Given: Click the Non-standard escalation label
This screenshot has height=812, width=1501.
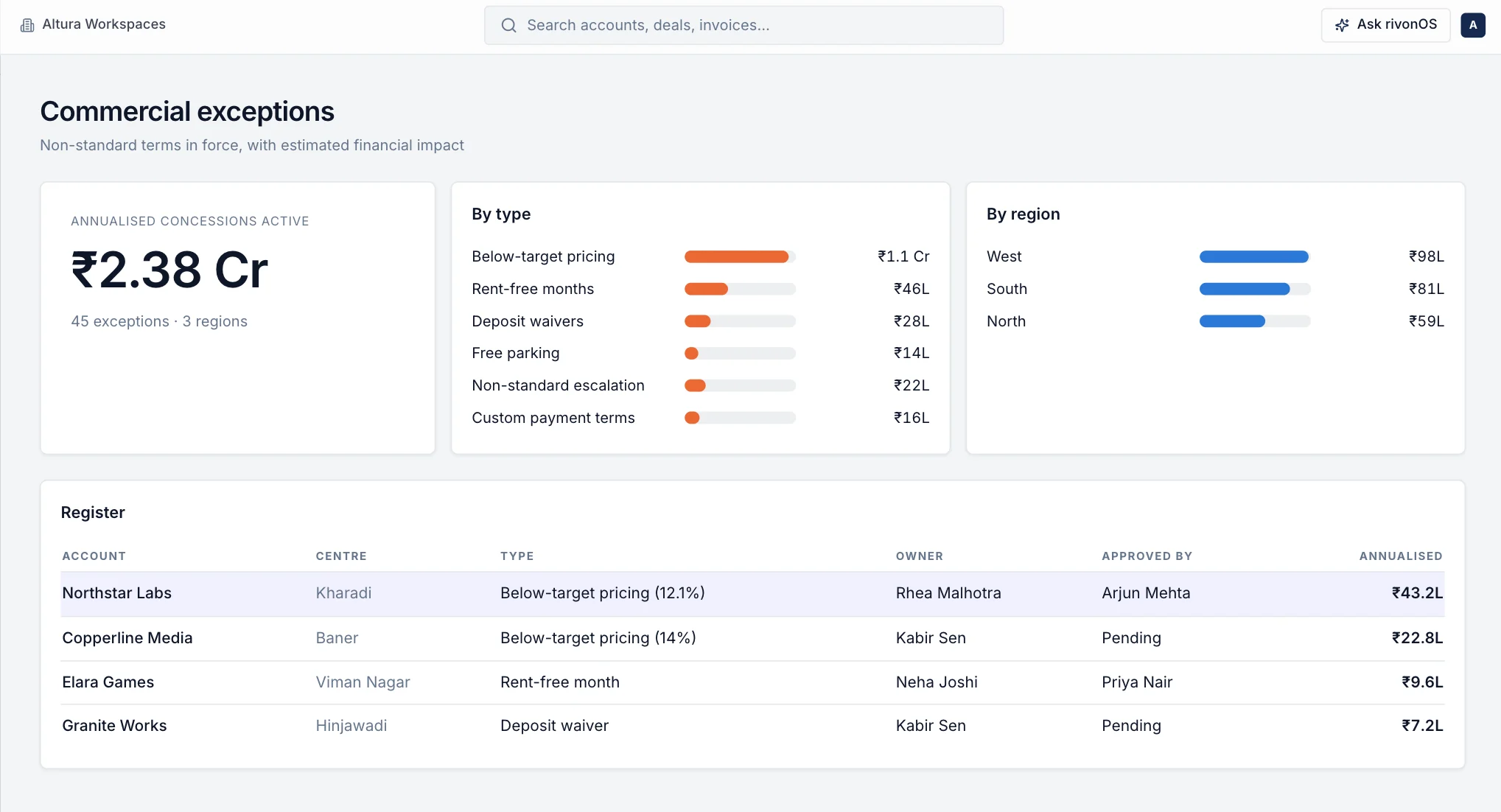Looking at the screenshot, I should pyautogui.click(x=558, y=385).
